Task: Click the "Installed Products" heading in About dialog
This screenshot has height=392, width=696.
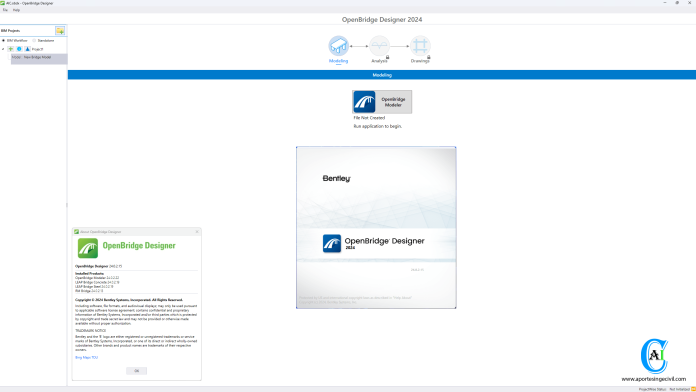Action: pyautogui.click(x=90, y=273)
